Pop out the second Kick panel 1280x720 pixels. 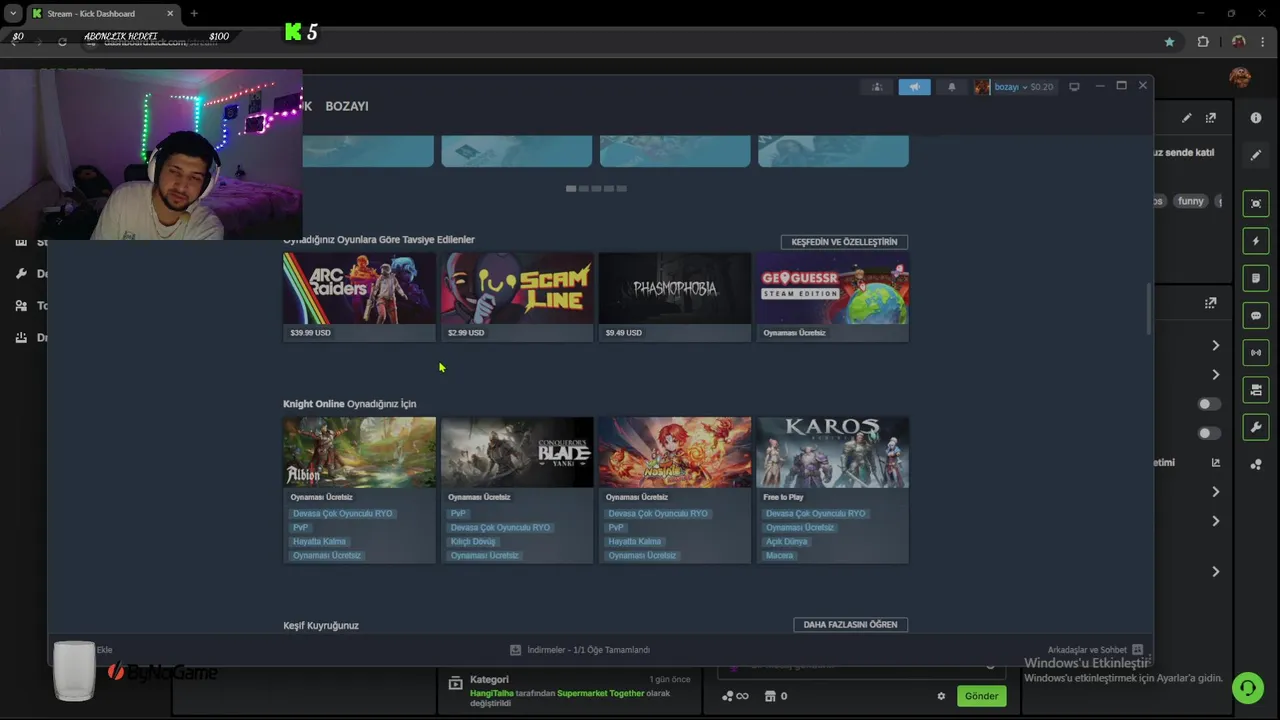click(1211, 303)
